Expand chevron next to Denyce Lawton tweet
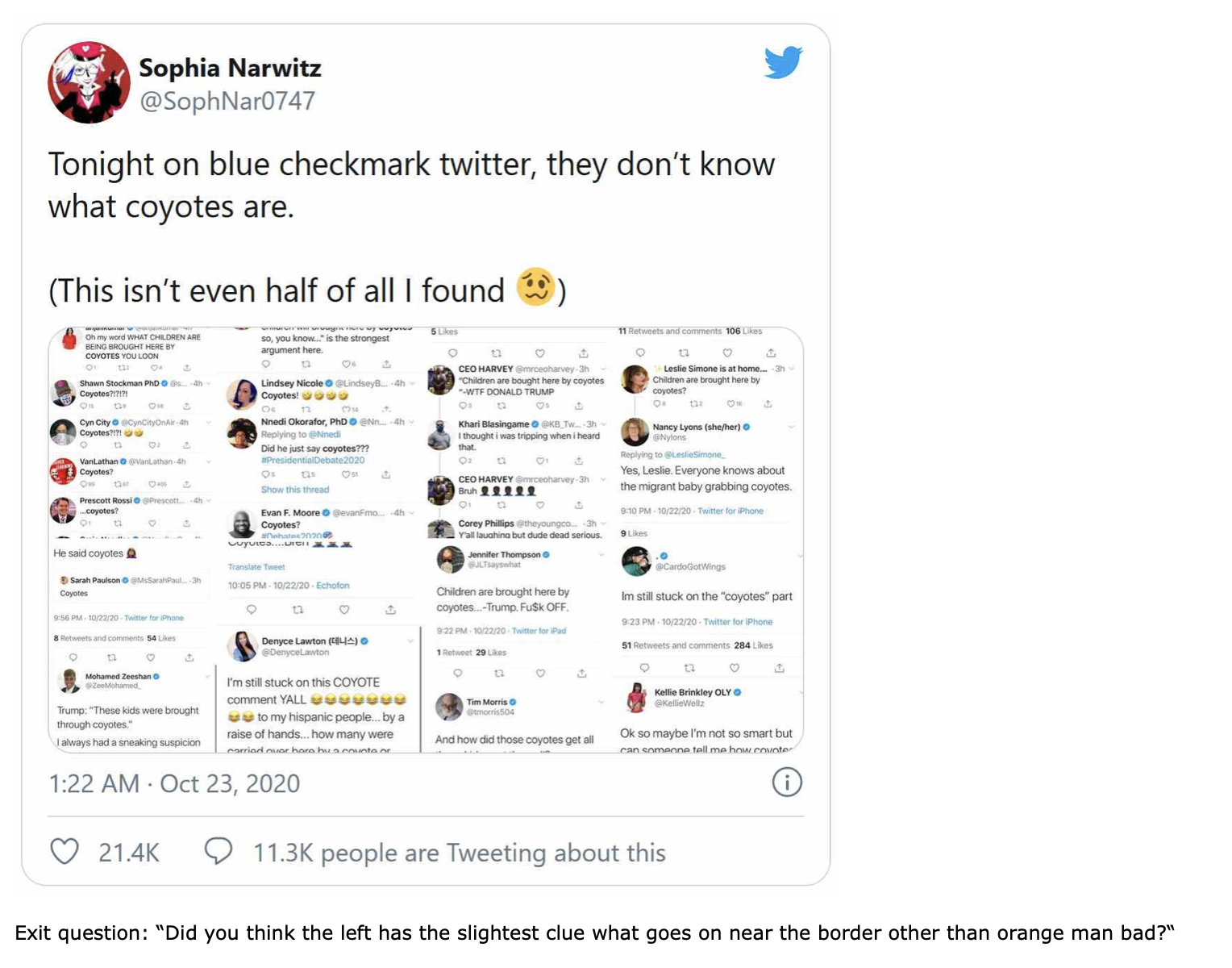The height and width of the screenshot is (968, 1232). point(410,641)
